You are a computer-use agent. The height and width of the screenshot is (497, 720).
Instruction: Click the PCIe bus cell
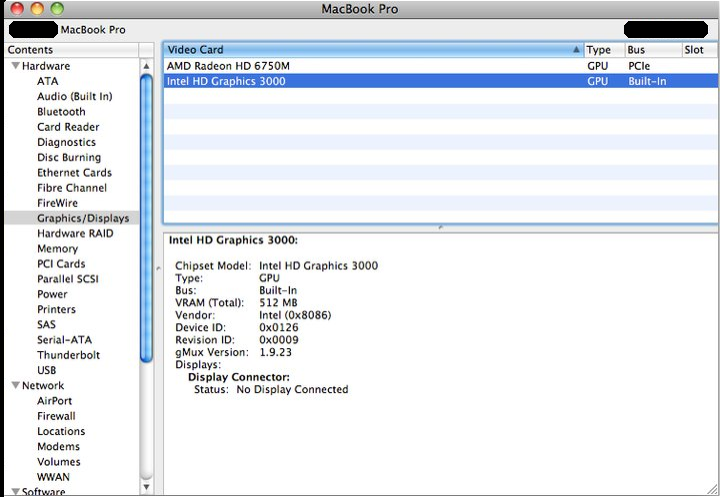[x=639, y=66]
